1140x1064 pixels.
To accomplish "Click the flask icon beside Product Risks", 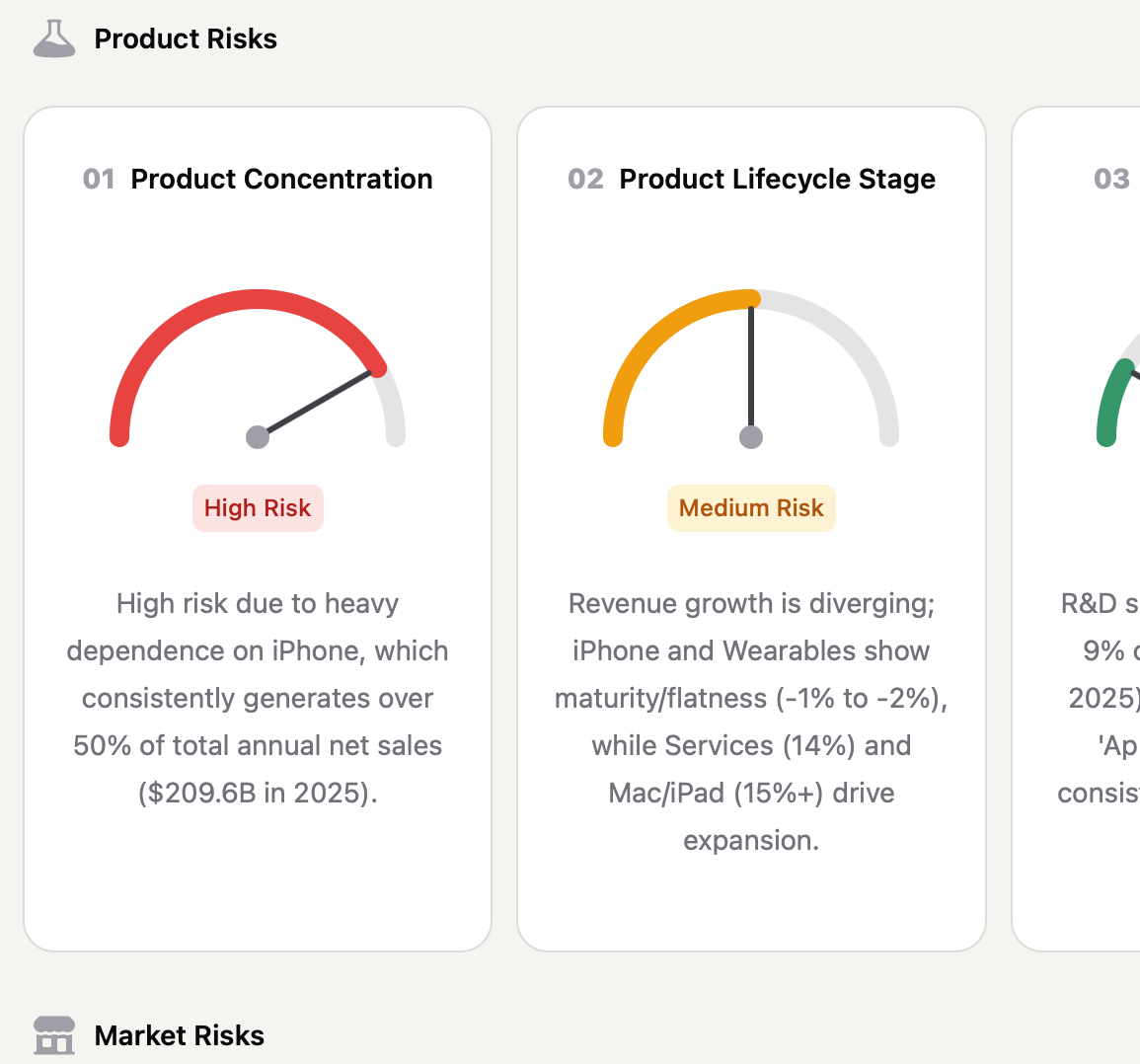I will [x=54, y=39].
